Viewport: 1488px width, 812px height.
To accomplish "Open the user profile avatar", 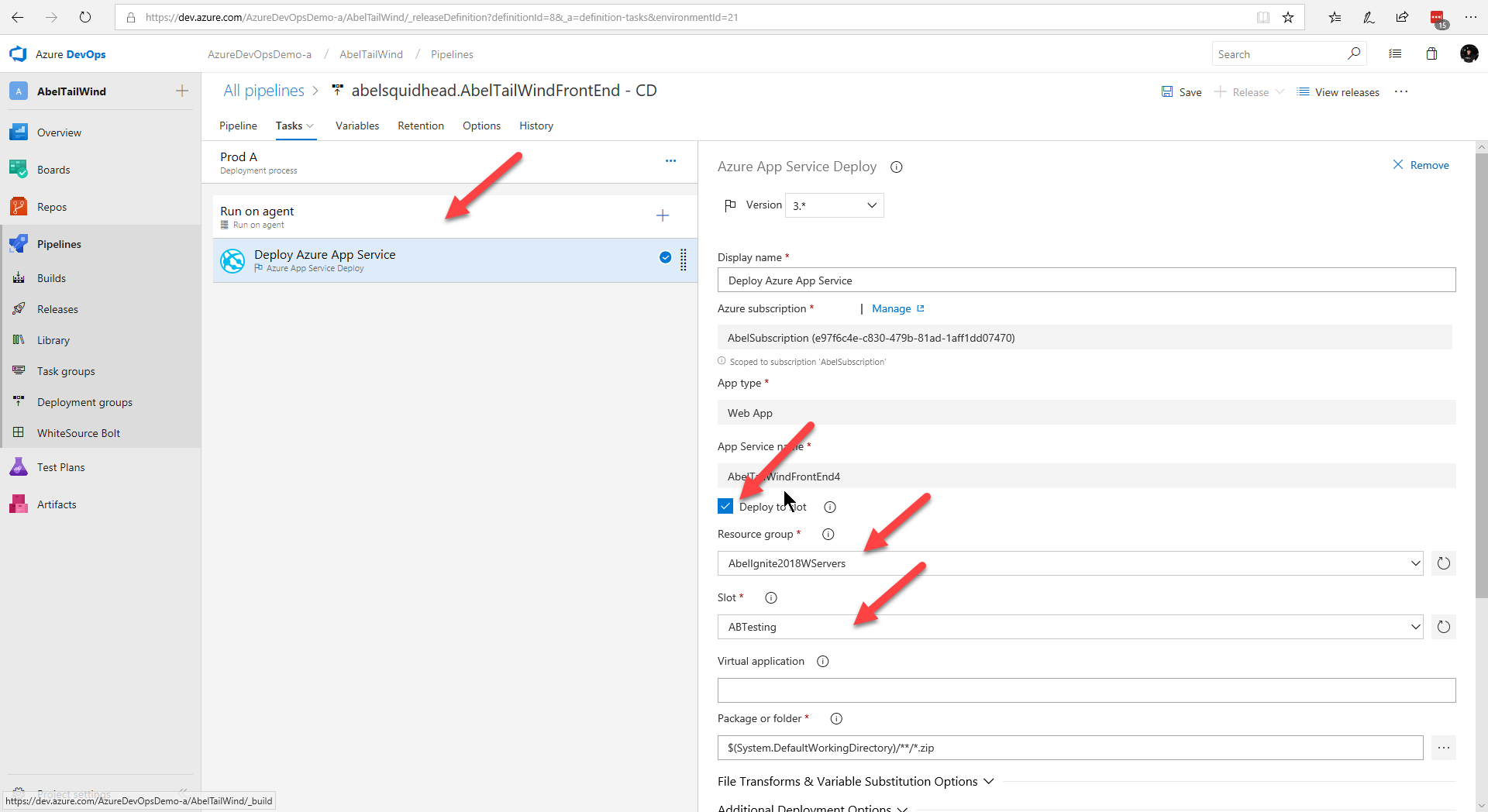I will pos(1469,53).
